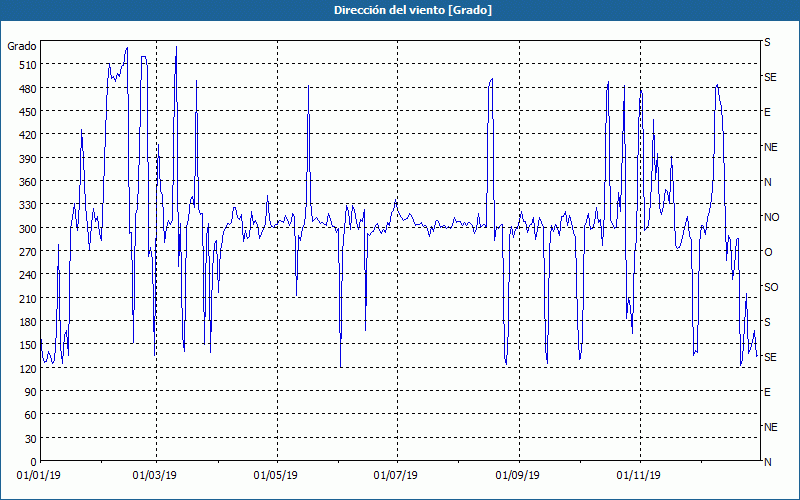Screen dimensions: 800x500
Task: Select the 240 y-axis value
Action: [x=29, y=275]
